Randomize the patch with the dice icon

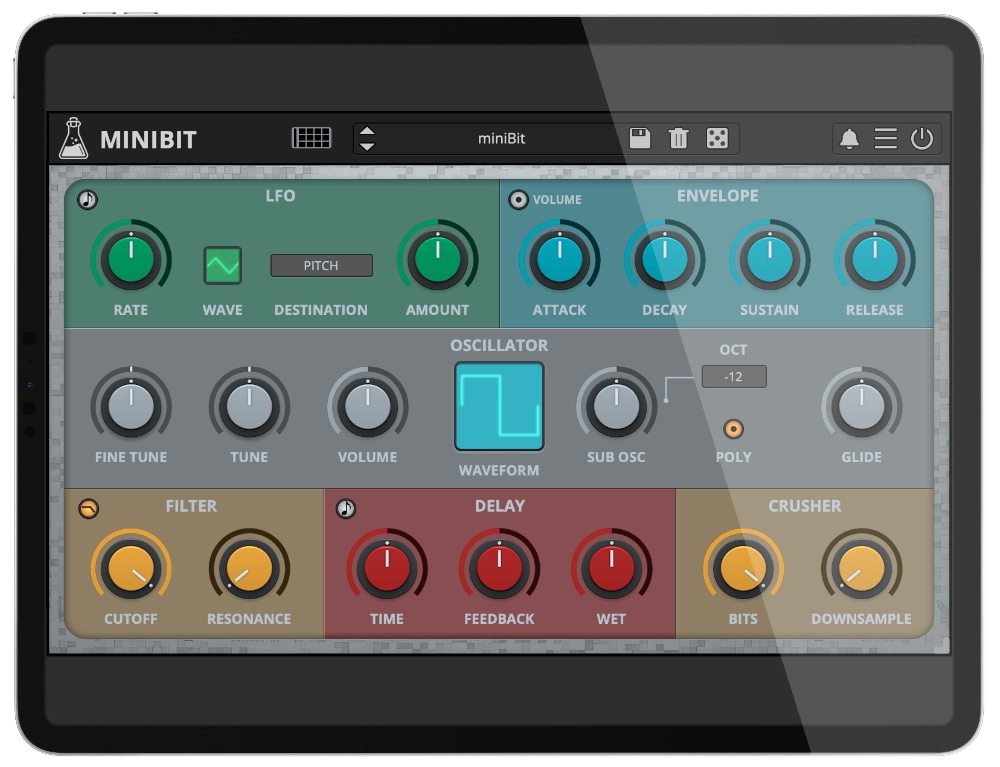pos(717,138)
